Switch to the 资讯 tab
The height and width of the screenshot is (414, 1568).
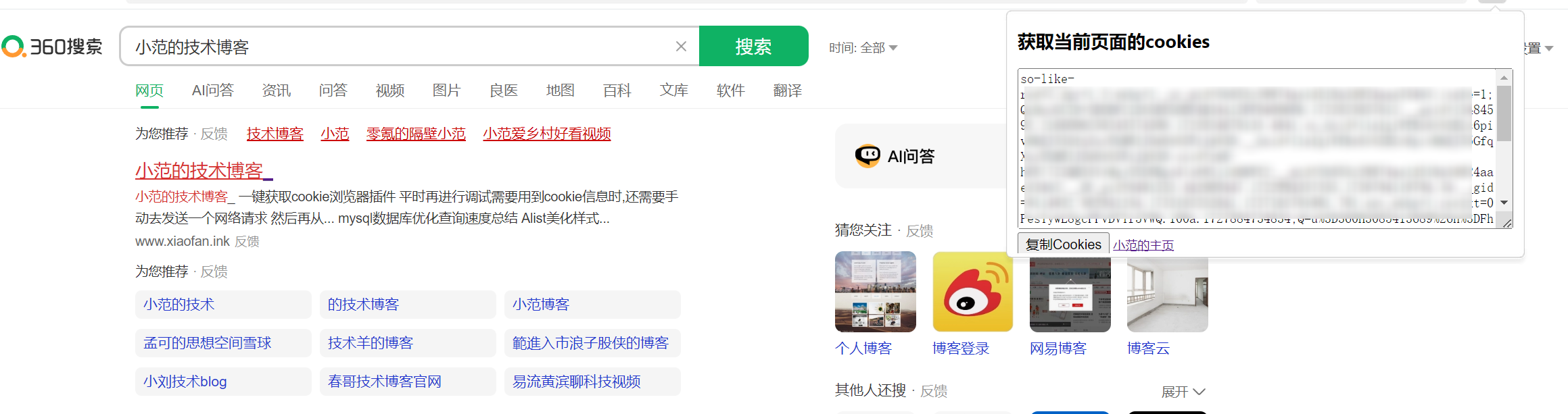click(276, 90)
